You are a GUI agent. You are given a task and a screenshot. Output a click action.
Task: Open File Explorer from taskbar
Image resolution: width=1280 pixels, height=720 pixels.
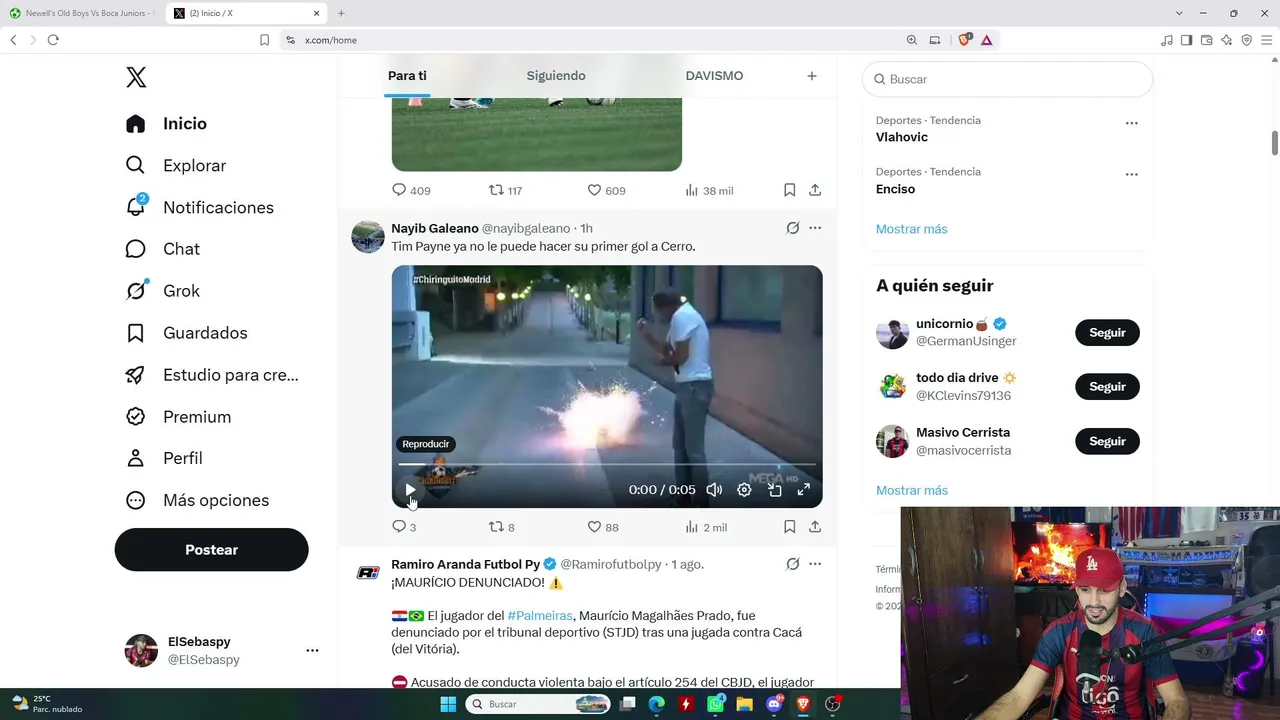coord(744,704)
